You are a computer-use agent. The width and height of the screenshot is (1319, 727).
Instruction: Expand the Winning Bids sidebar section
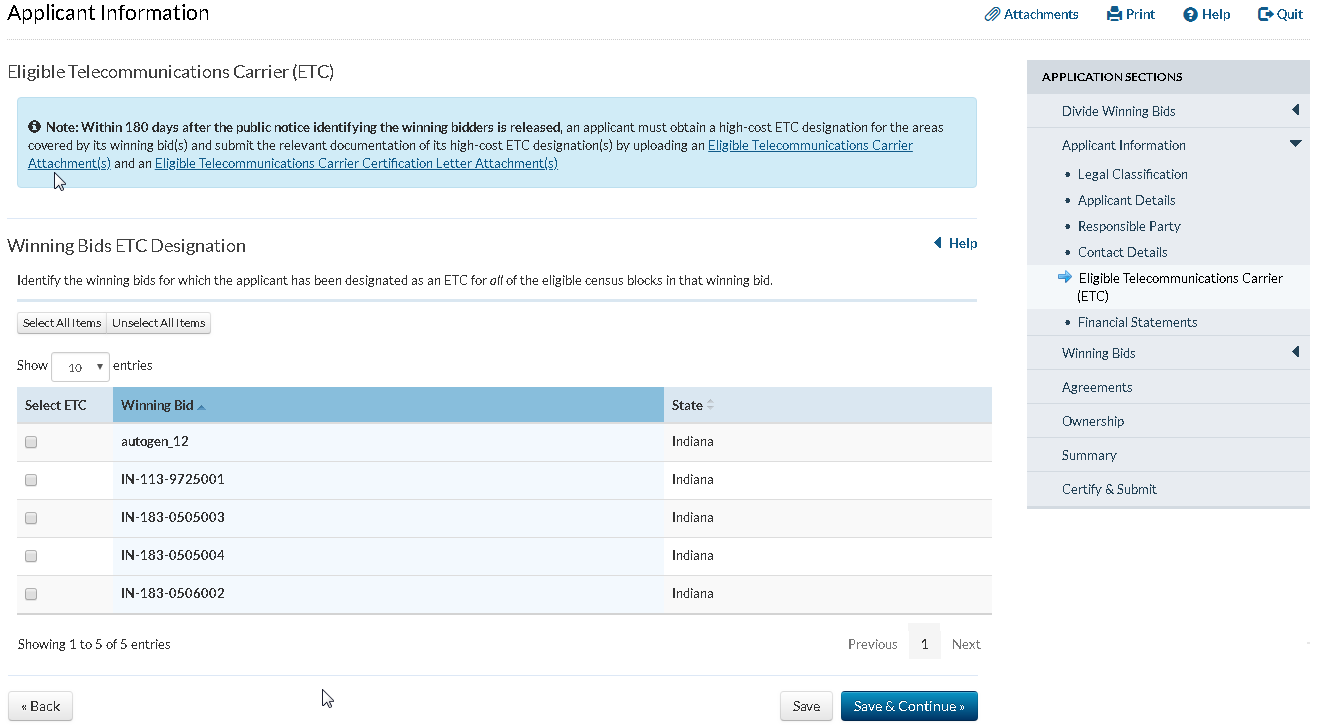[x=1295, y=352]
